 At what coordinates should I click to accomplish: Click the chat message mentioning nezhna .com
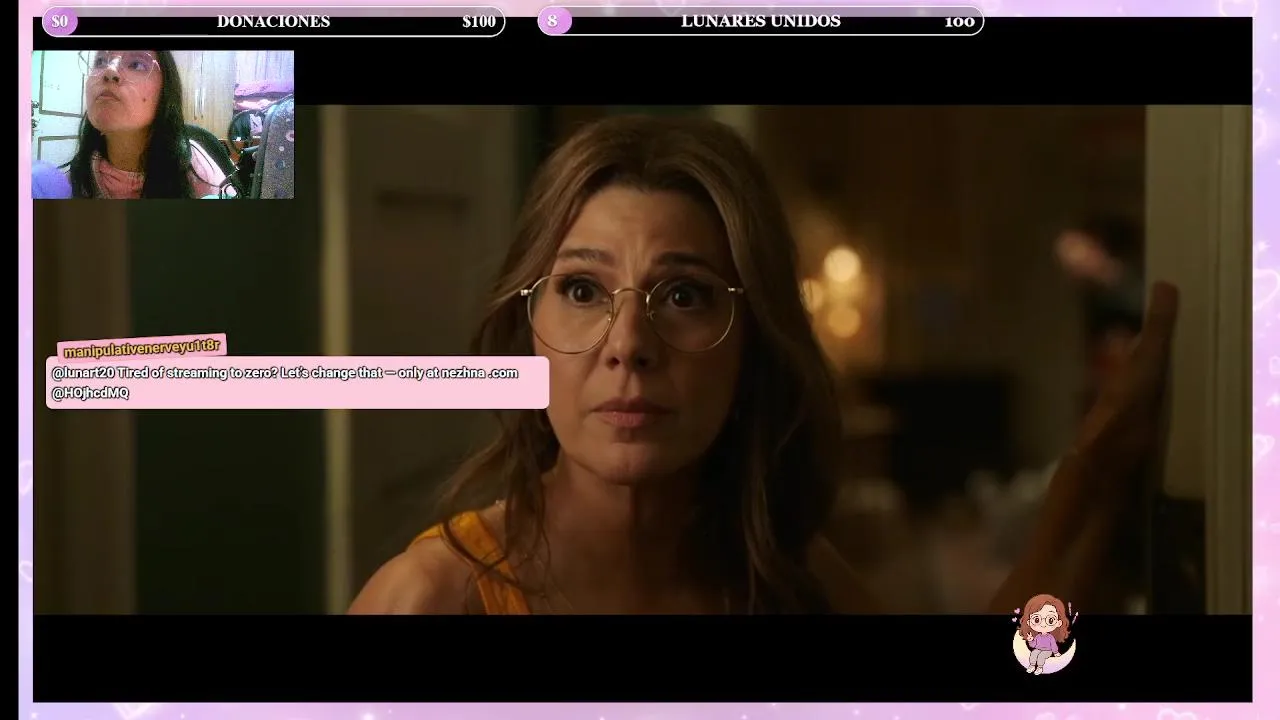tap(297, 383)
